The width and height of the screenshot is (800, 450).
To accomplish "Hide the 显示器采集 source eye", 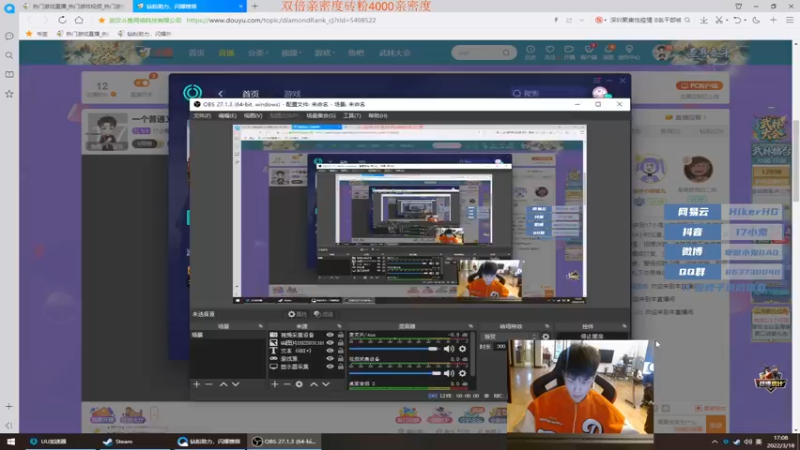I will tap(330, 367).
